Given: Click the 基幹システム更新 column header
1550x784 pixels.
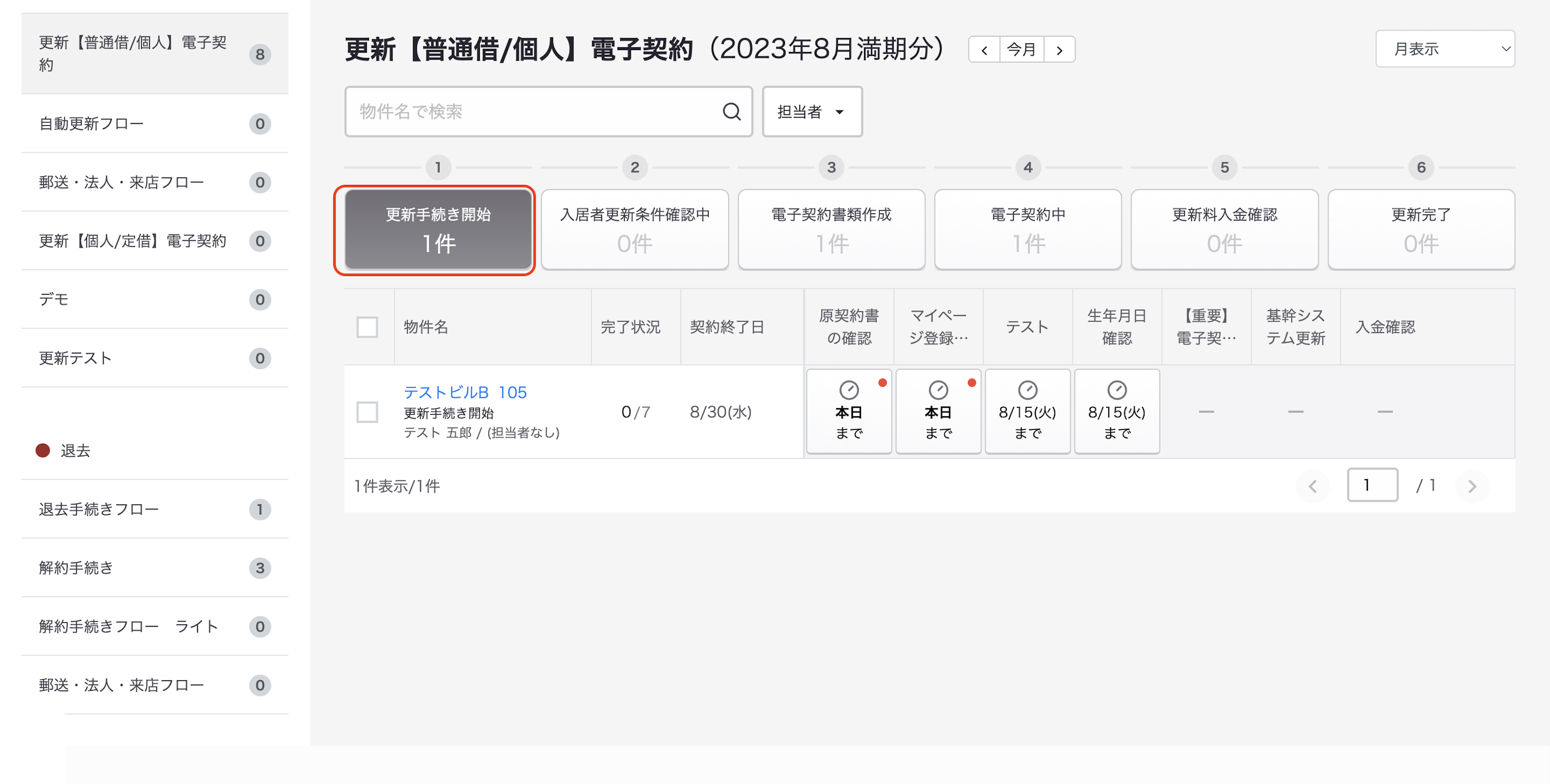Looking at the screenshot, I should 1295,327.
